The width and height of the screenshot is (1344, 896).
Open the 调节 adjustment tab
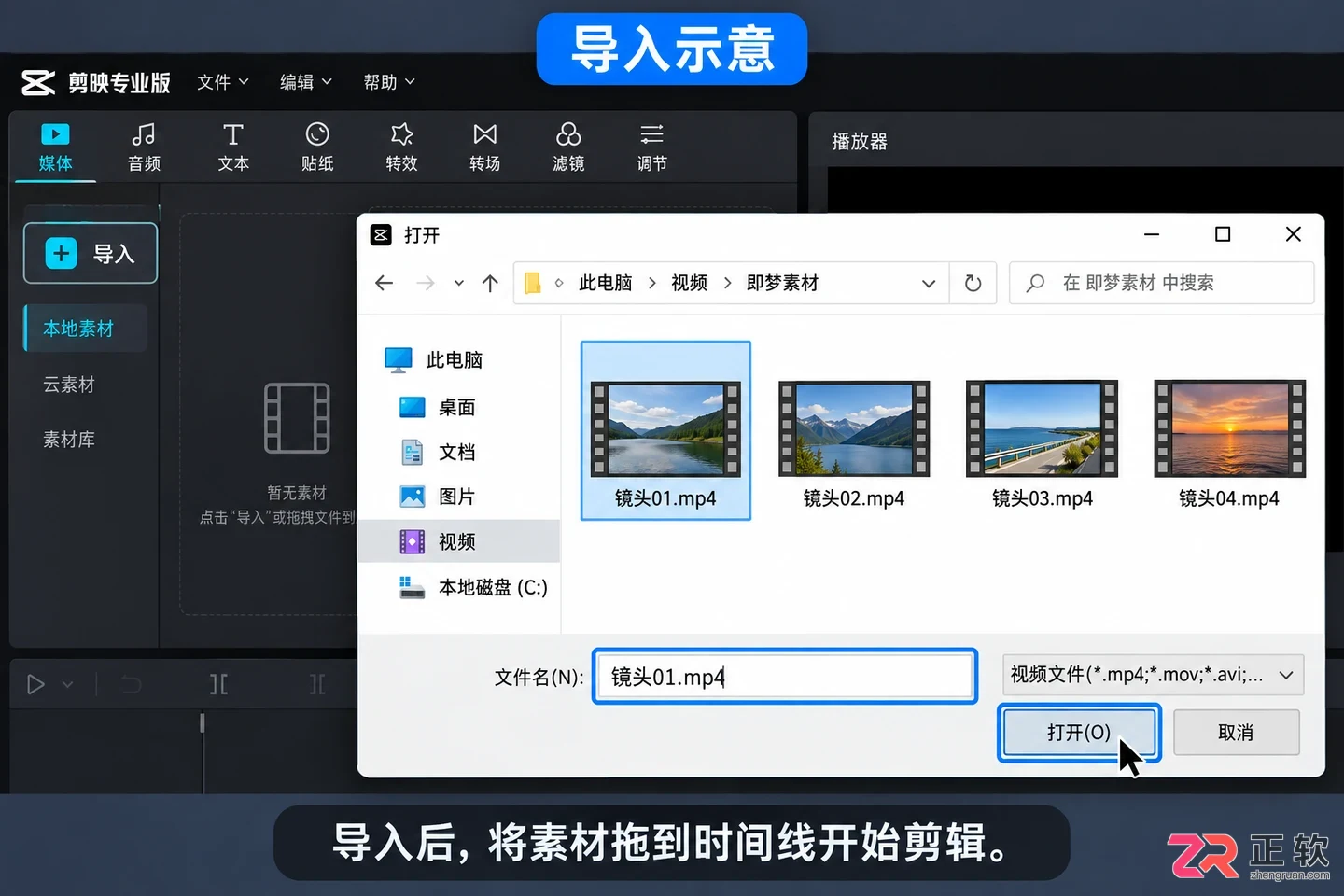click(651, 147)
